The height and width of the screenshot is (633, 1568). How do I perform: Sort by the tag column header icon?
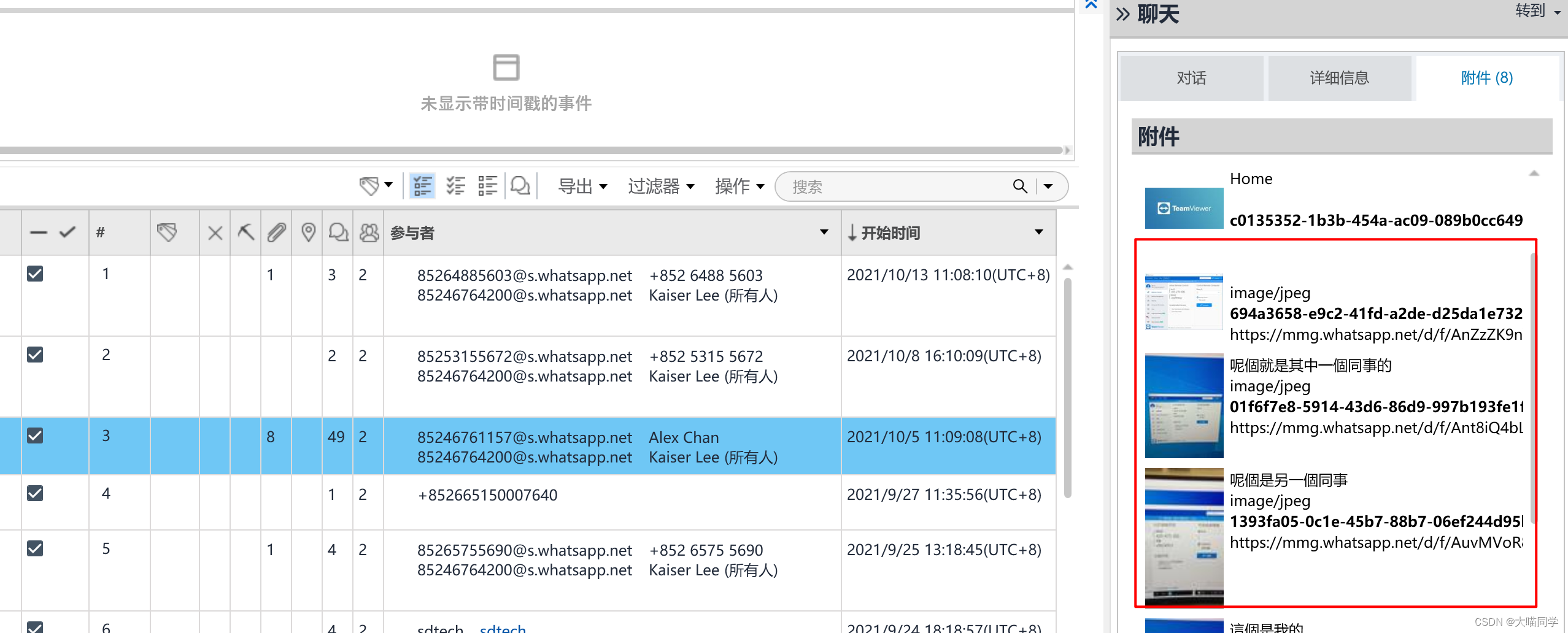(x=167, y=232)
